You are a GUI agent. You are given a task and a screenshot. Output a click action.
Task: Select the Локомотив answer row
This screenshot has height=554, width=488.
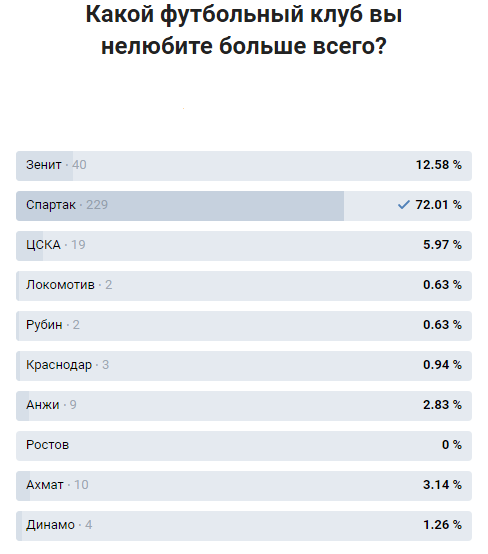click(x=244, y=286)
